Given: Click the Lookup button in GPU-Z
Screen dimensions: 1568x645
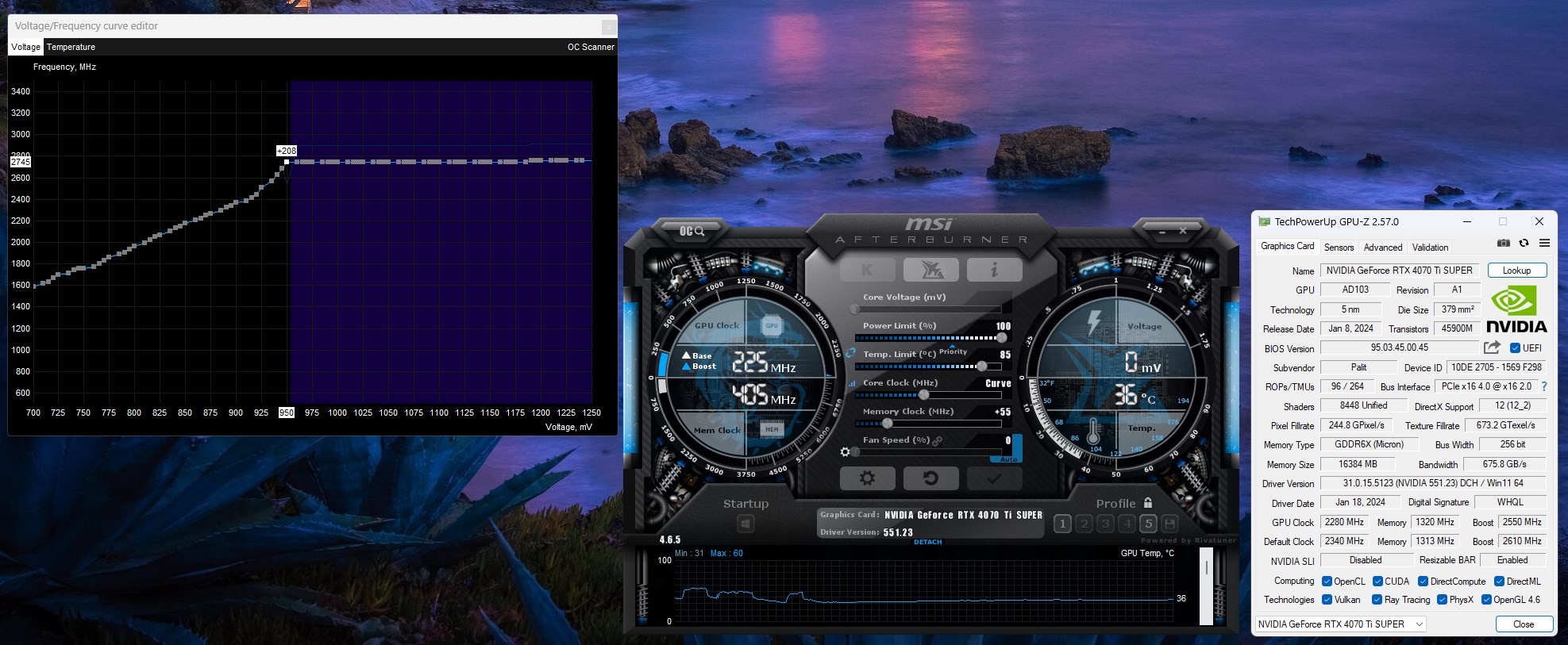Looking at the screenshot, I should point(1516,271).
